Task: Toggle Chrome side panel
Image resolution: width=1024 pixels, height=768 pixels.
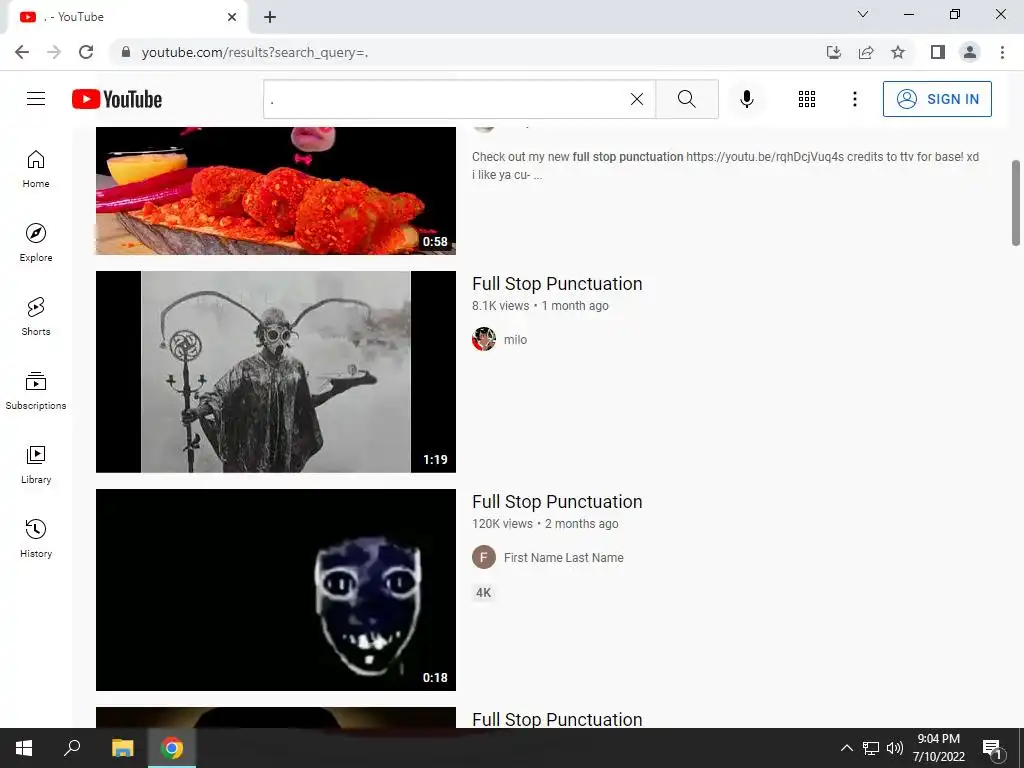Action: point(938,52)
